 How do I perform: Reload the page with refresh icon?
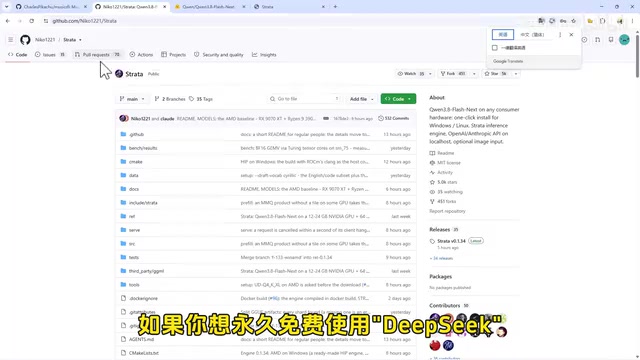[31, 21]
